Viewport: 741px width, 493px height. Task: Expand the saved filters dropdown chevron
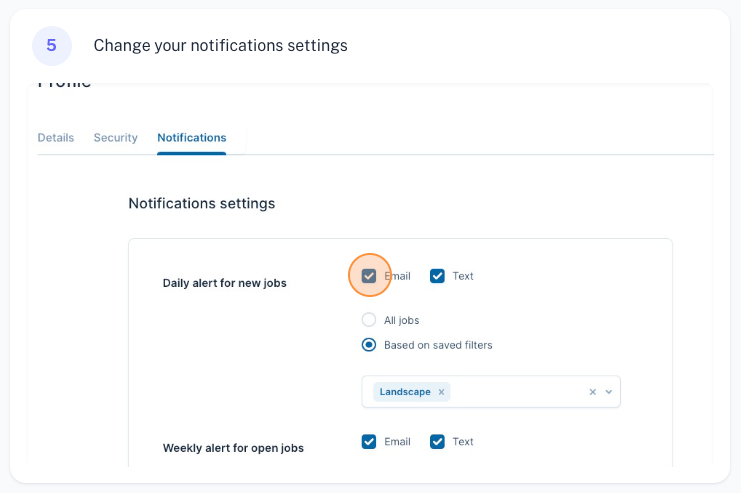[608, 392]
